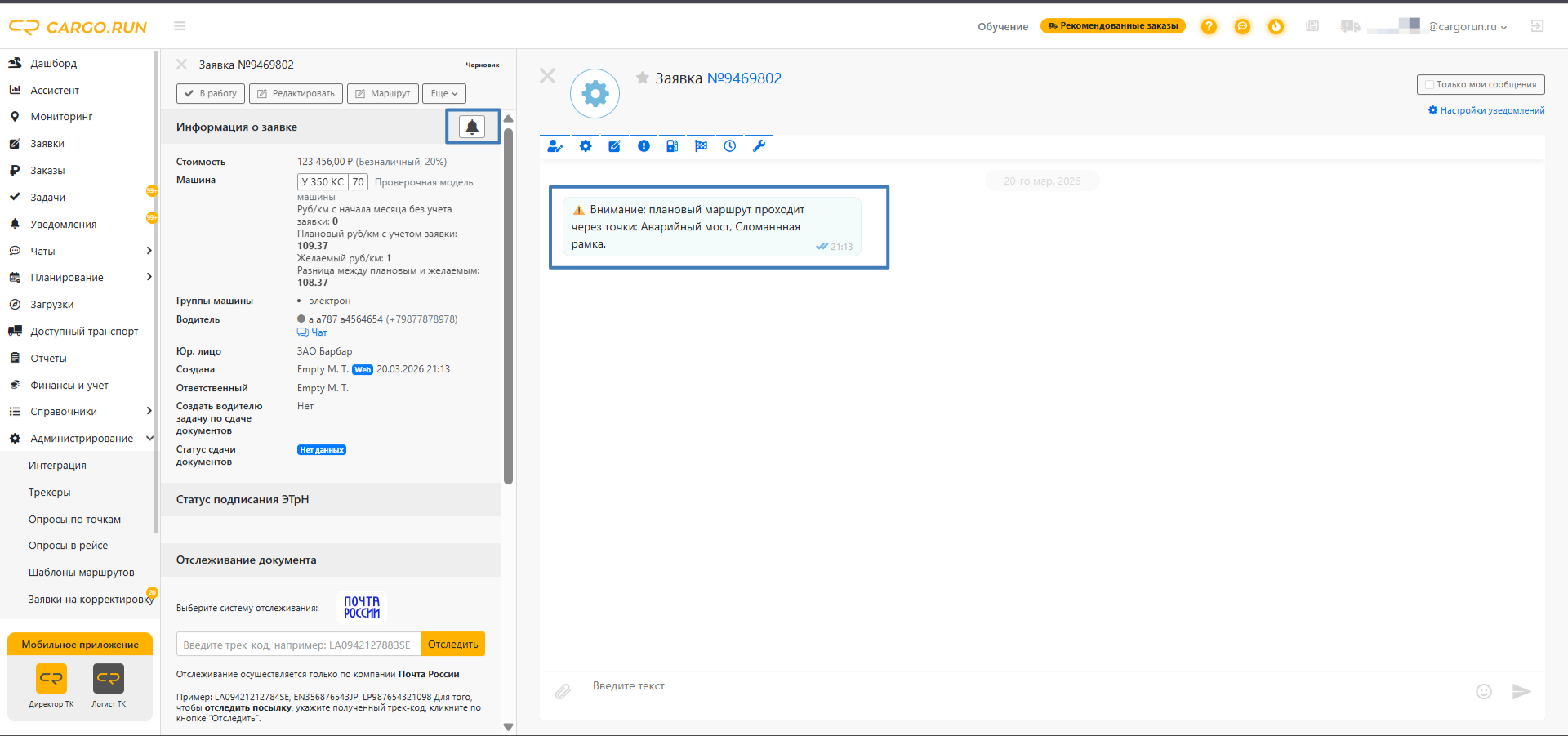Expand the user account dropdown

pos(1468,26)
